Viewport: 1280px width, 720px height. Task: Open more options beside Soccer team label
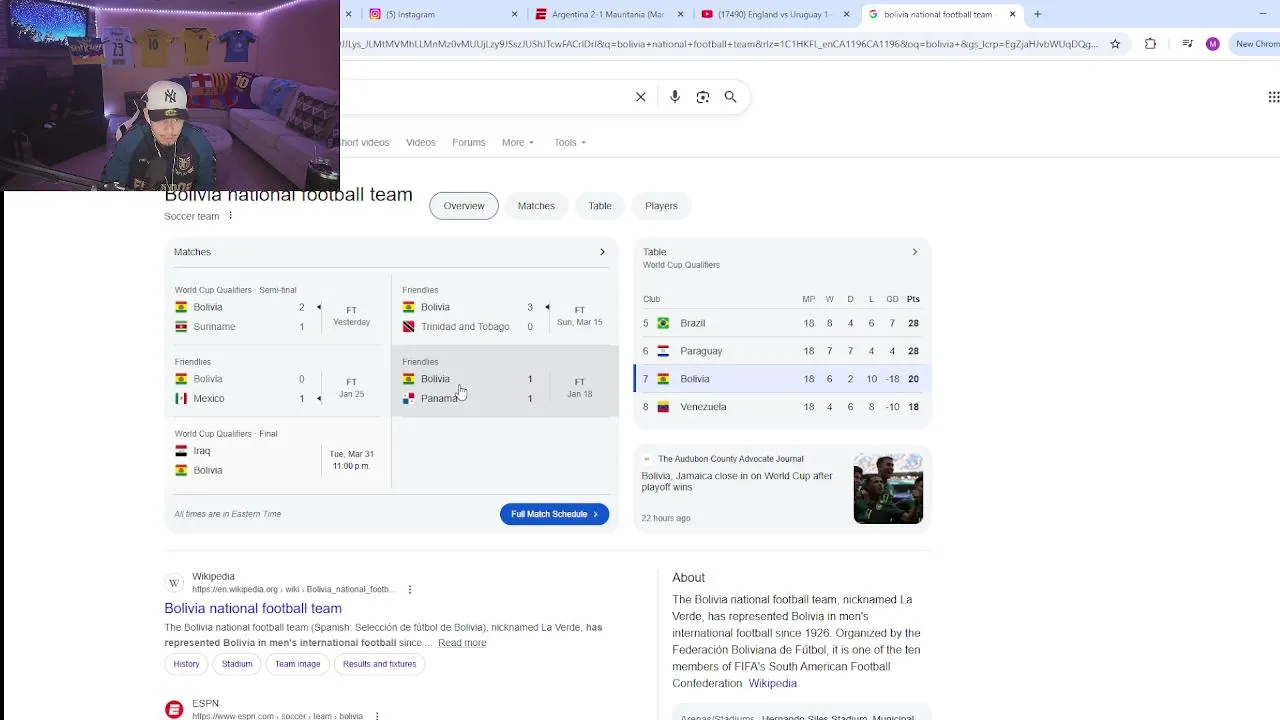[230, 216]
